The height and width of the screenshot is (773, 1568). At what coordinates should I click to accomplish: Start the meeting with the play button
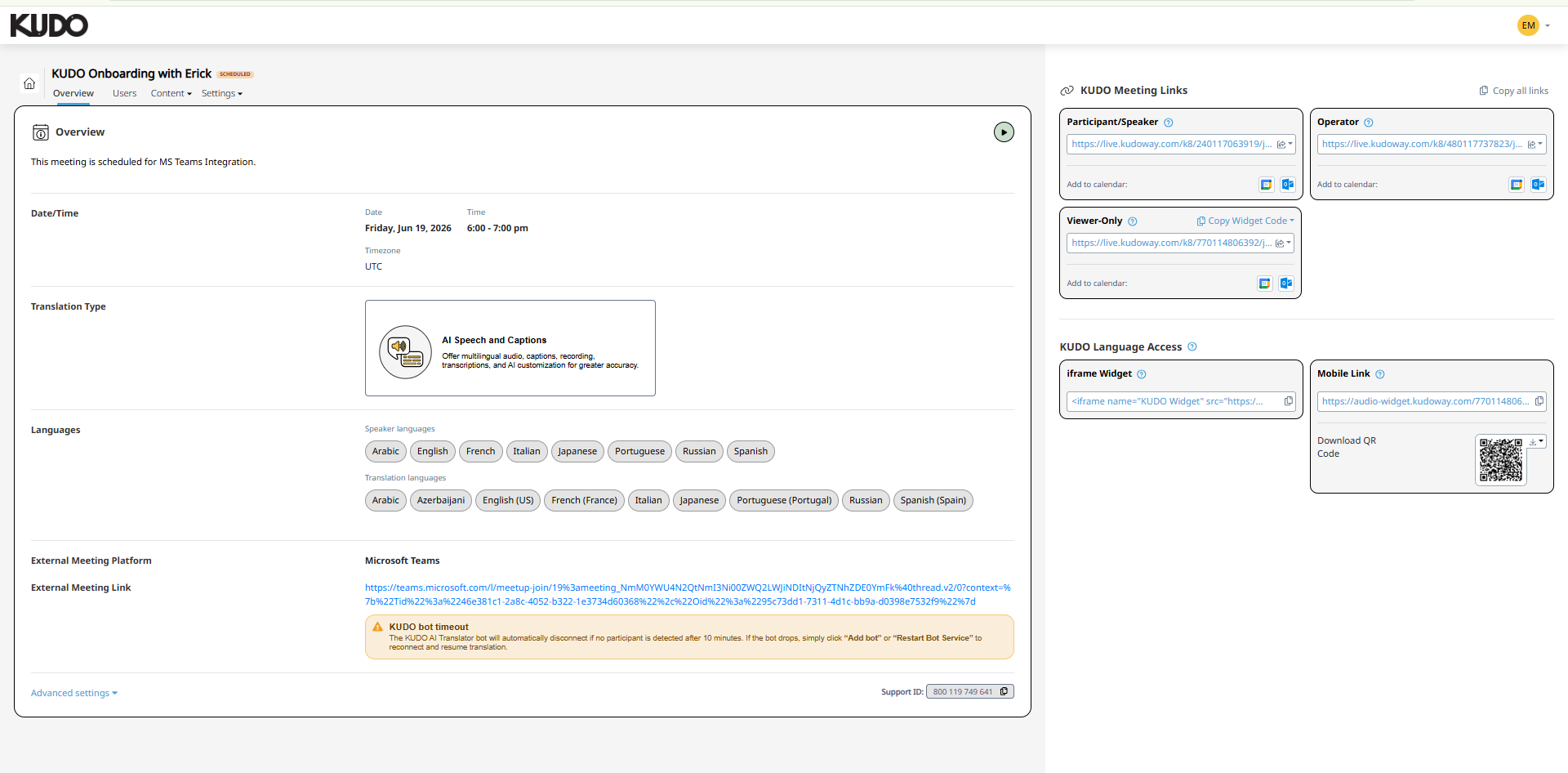[1004, 132]
